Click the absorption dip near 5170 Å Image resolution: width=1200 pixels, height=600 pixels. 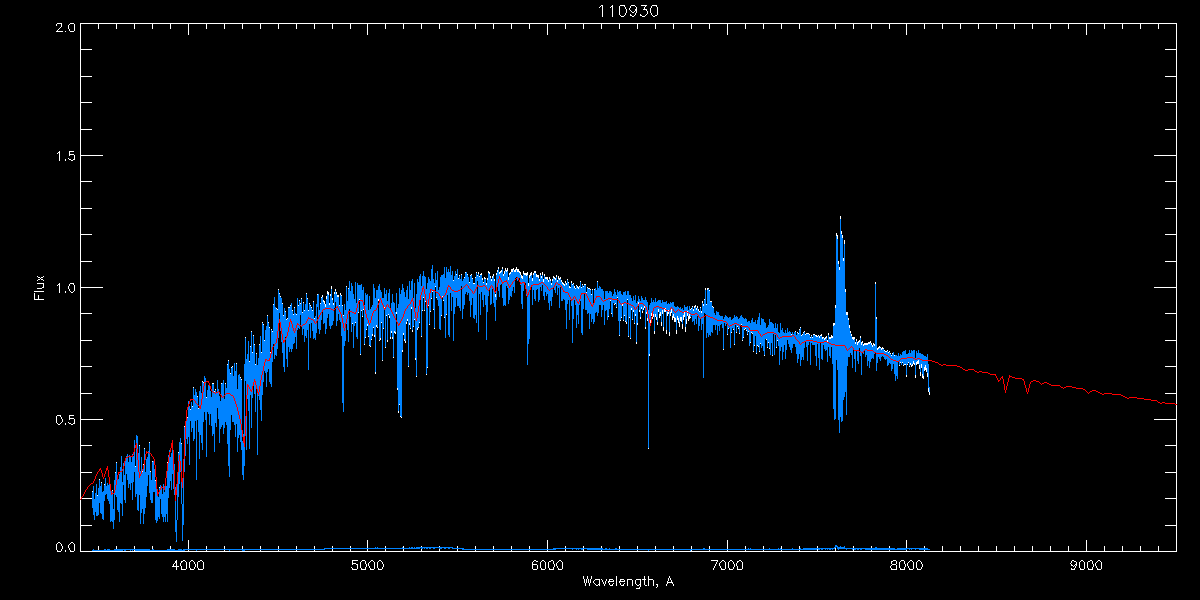(x=400, y=370)
